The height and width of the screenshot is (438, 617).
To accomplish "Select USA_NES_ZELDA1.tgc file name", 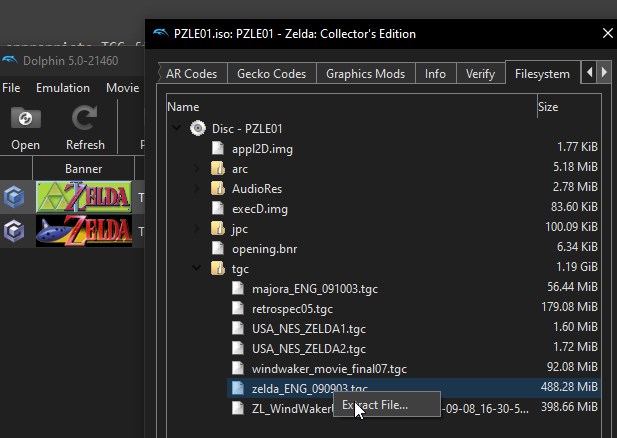I will coord(309,329).
